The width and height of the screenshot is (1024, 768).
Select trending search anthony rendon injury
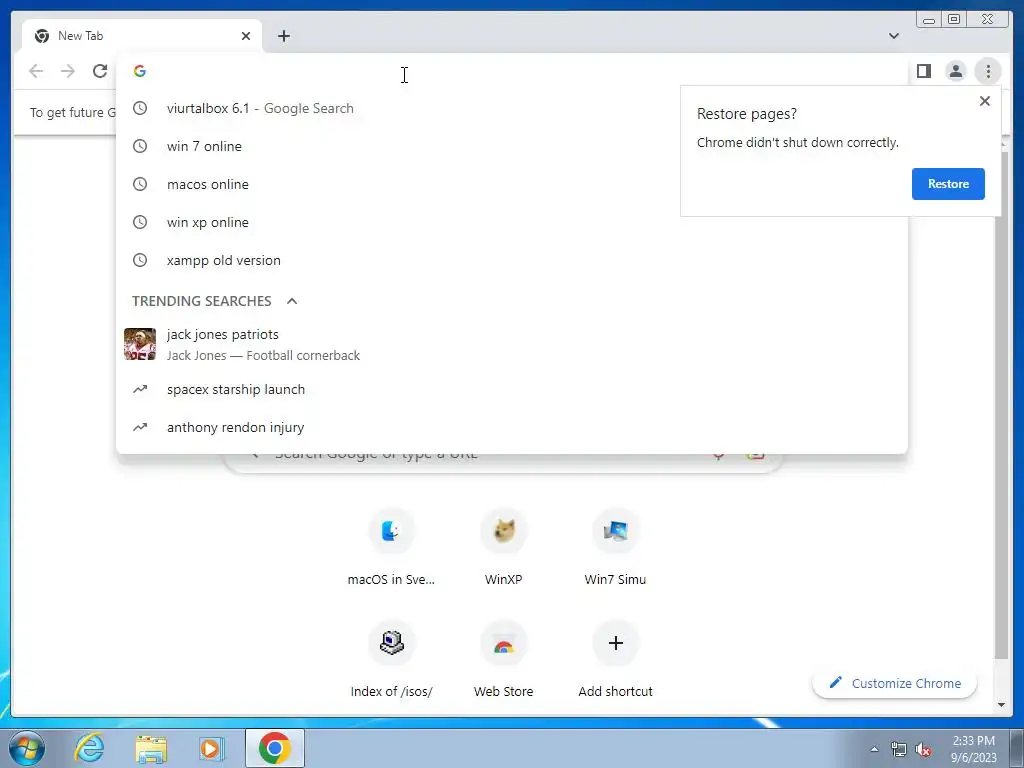tap(512, 427)
